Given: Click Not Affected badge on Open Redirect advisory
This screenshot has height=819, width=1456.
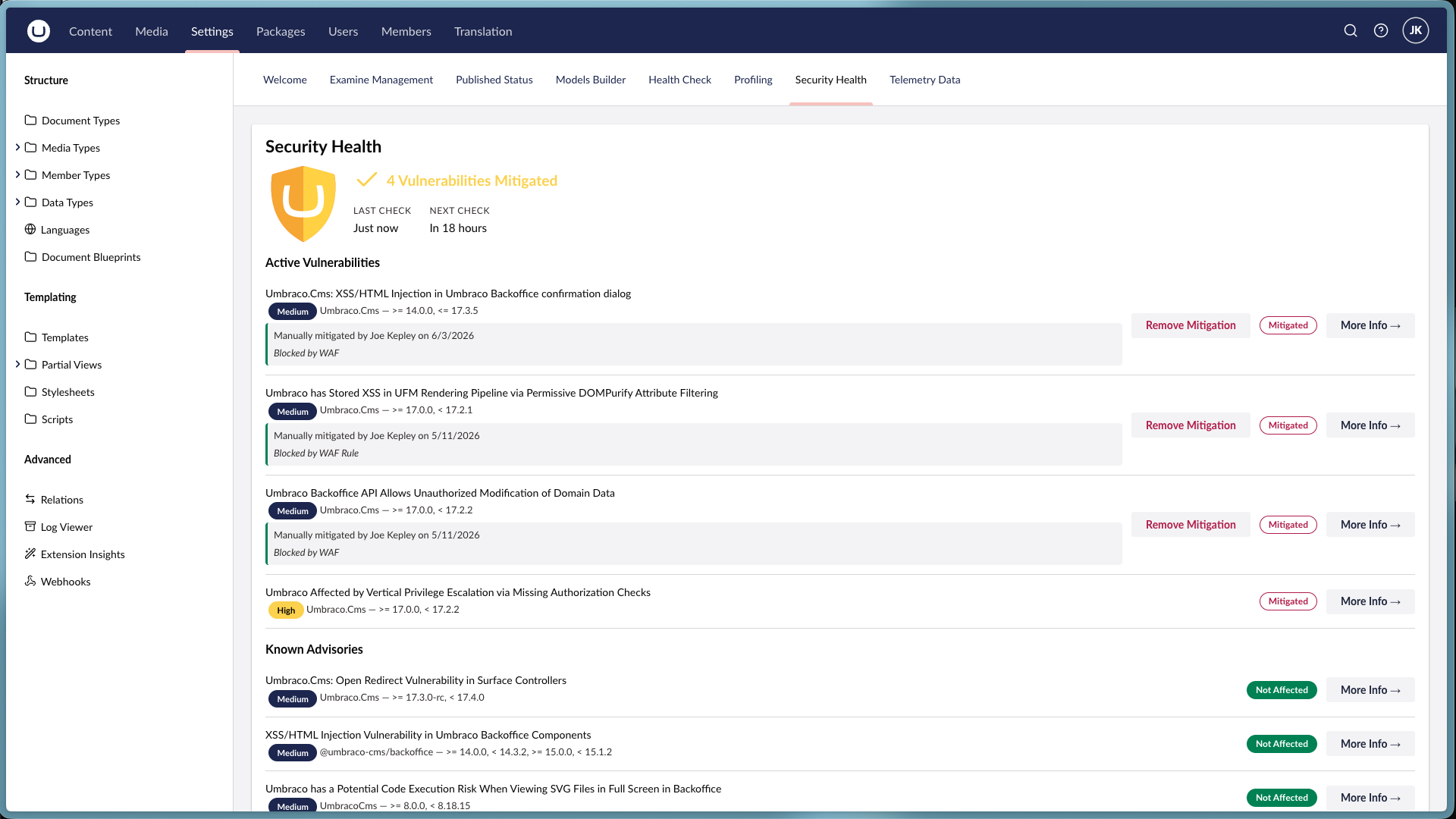Looking at the screenshot, I should (1282, 690).
